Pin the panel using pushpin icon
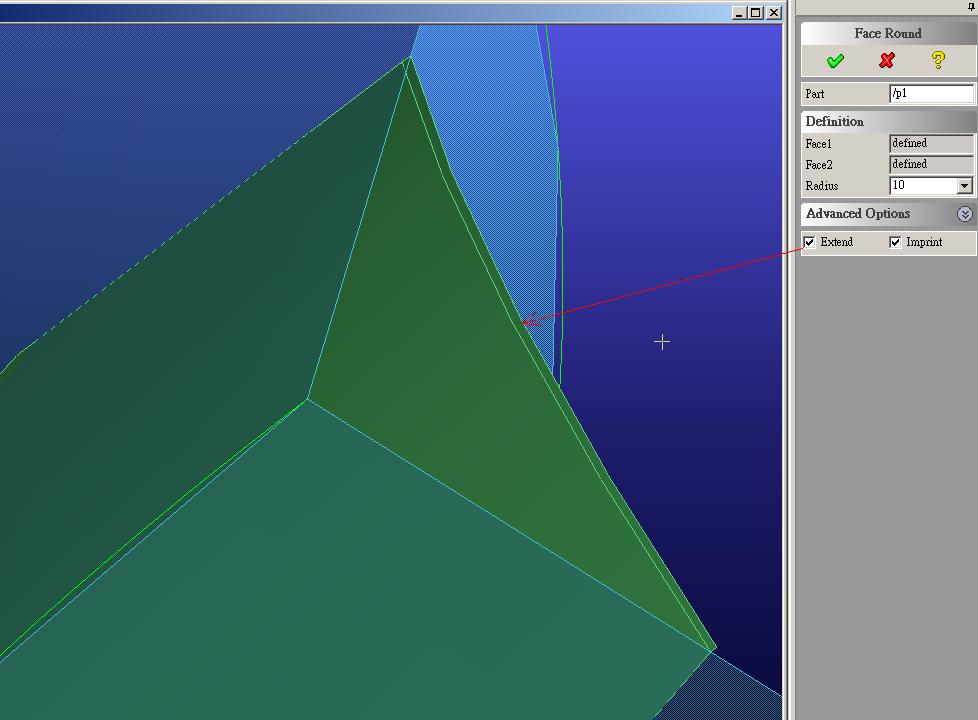Viewport: 978px width, 720px height. pos(971,7)
